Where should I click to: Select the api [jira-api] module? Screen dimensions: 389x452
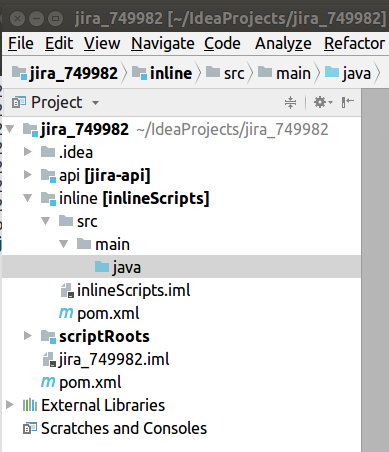(x=181, y=175)
